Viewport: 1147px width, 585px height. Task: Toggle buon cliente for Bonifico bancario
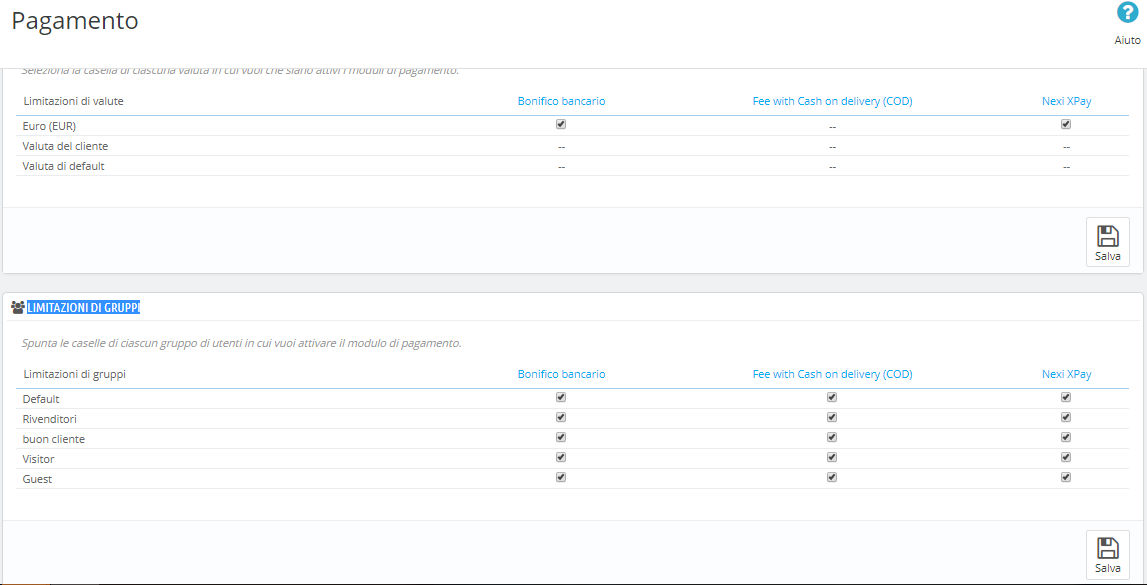click(x=561, y=437)
